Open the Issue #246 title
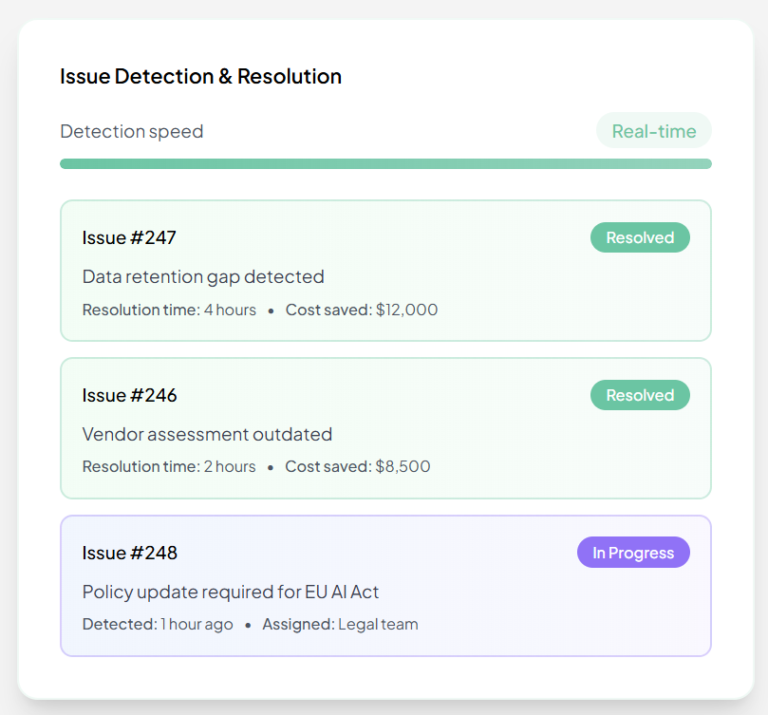The width and height of the screenshot is (768, 715). pyautogui.click(x=129, y=395)
